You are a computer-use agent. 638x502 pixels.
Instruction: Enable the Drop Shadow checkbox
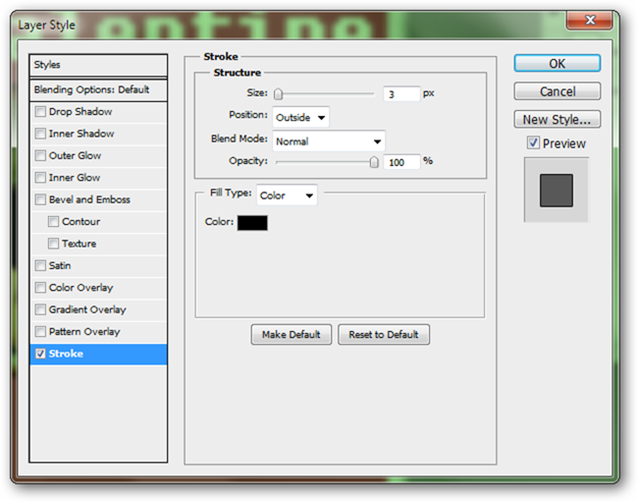pyautogui.click(x=40, y=111)
